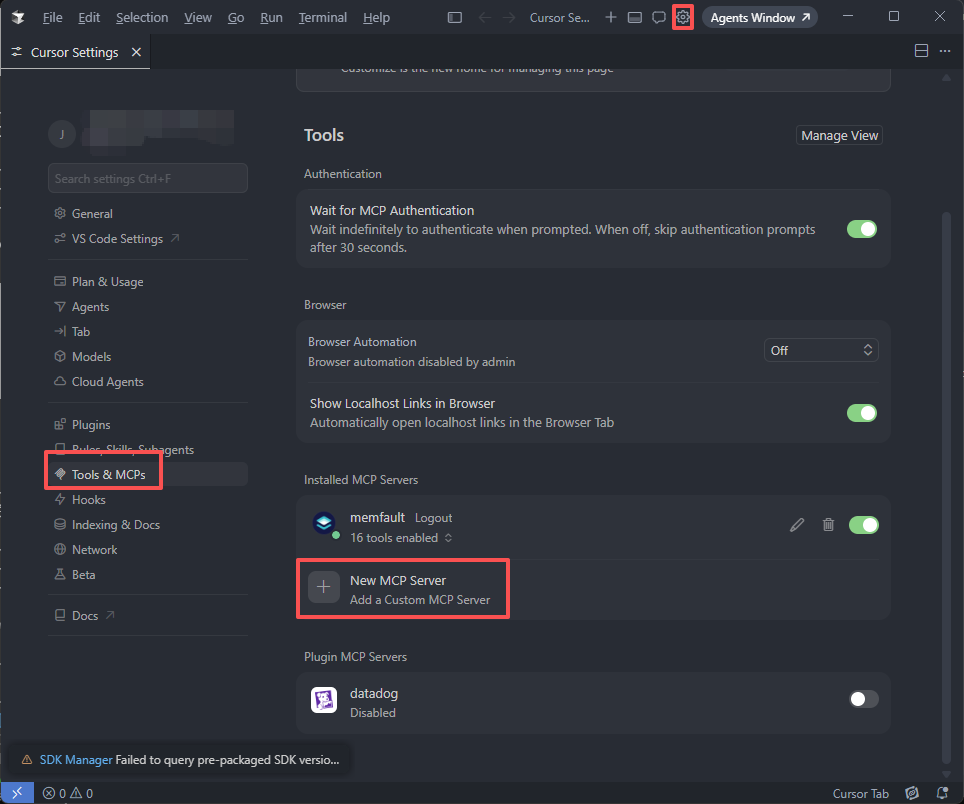Open VS Code Settings link

[148, 238]
